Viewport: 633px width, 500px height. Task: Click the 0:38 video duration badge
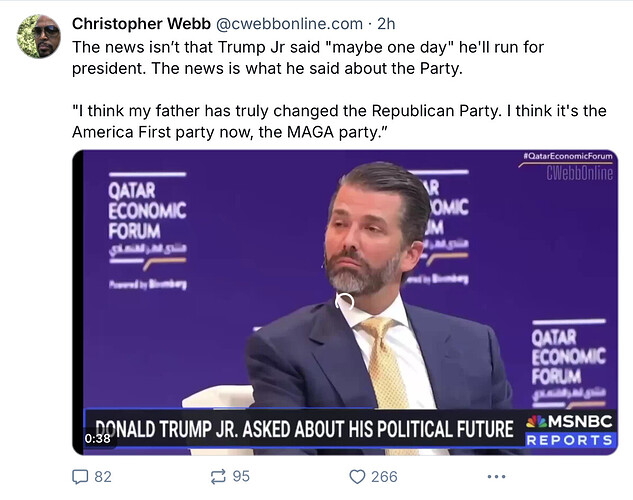pyautogui.click(x=97, y=438)
